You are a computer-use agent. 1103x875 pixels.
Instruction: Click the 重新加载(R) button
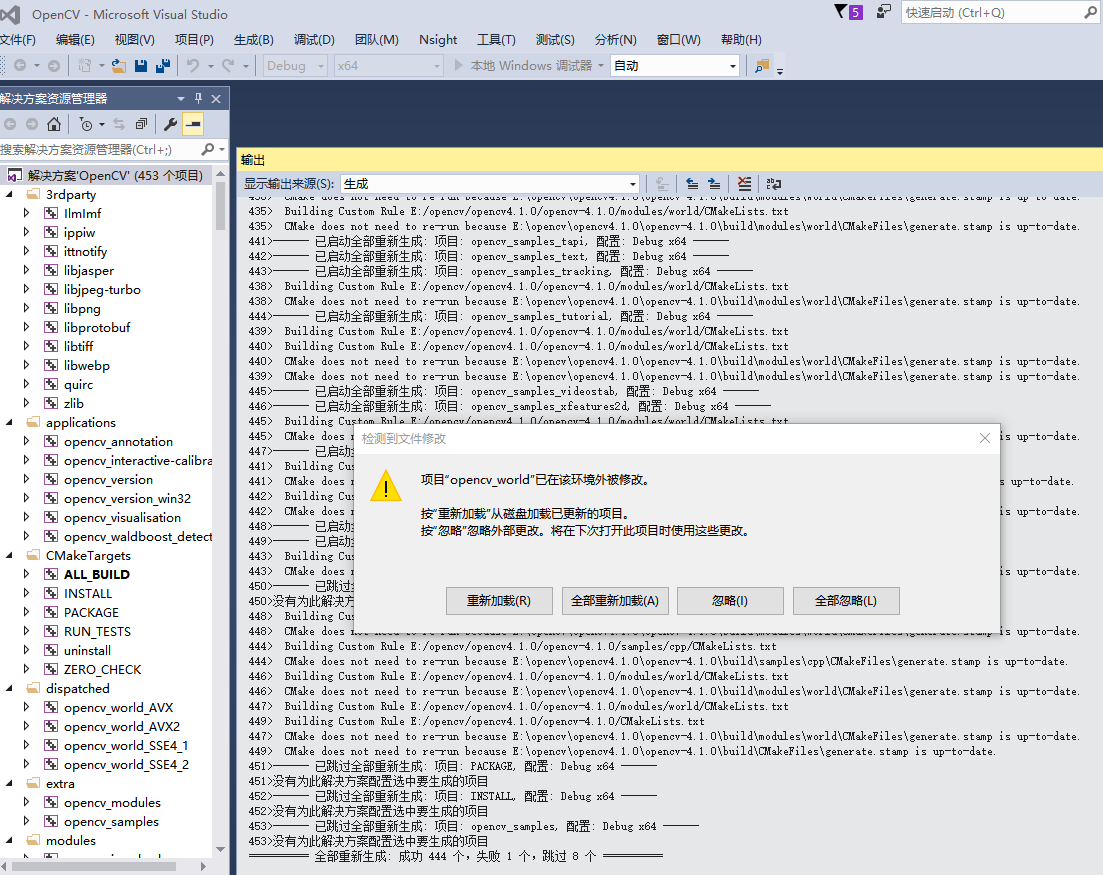pyautogui.click(x=499, y=601)
